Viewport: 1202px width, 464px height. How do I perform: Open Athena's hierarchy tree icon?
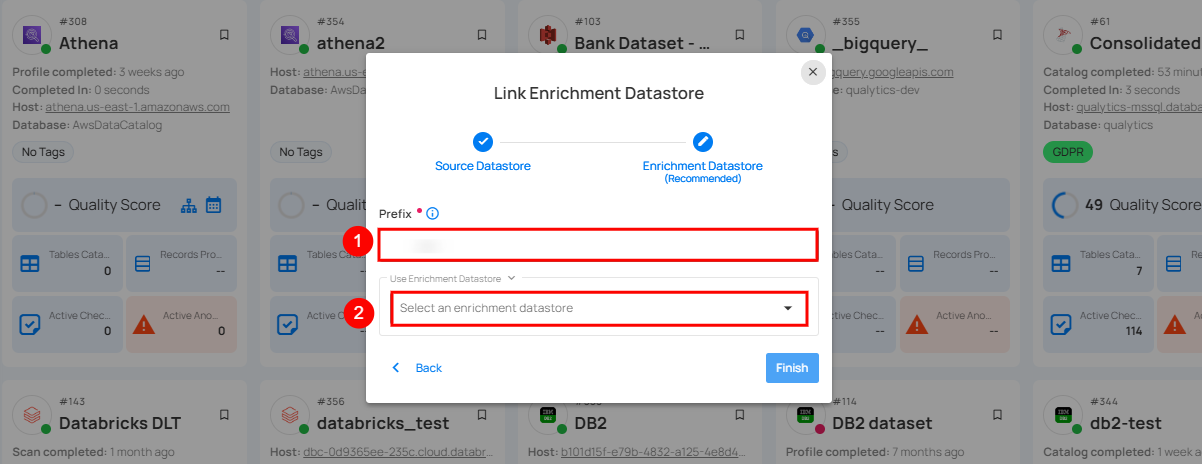point(190,205)
